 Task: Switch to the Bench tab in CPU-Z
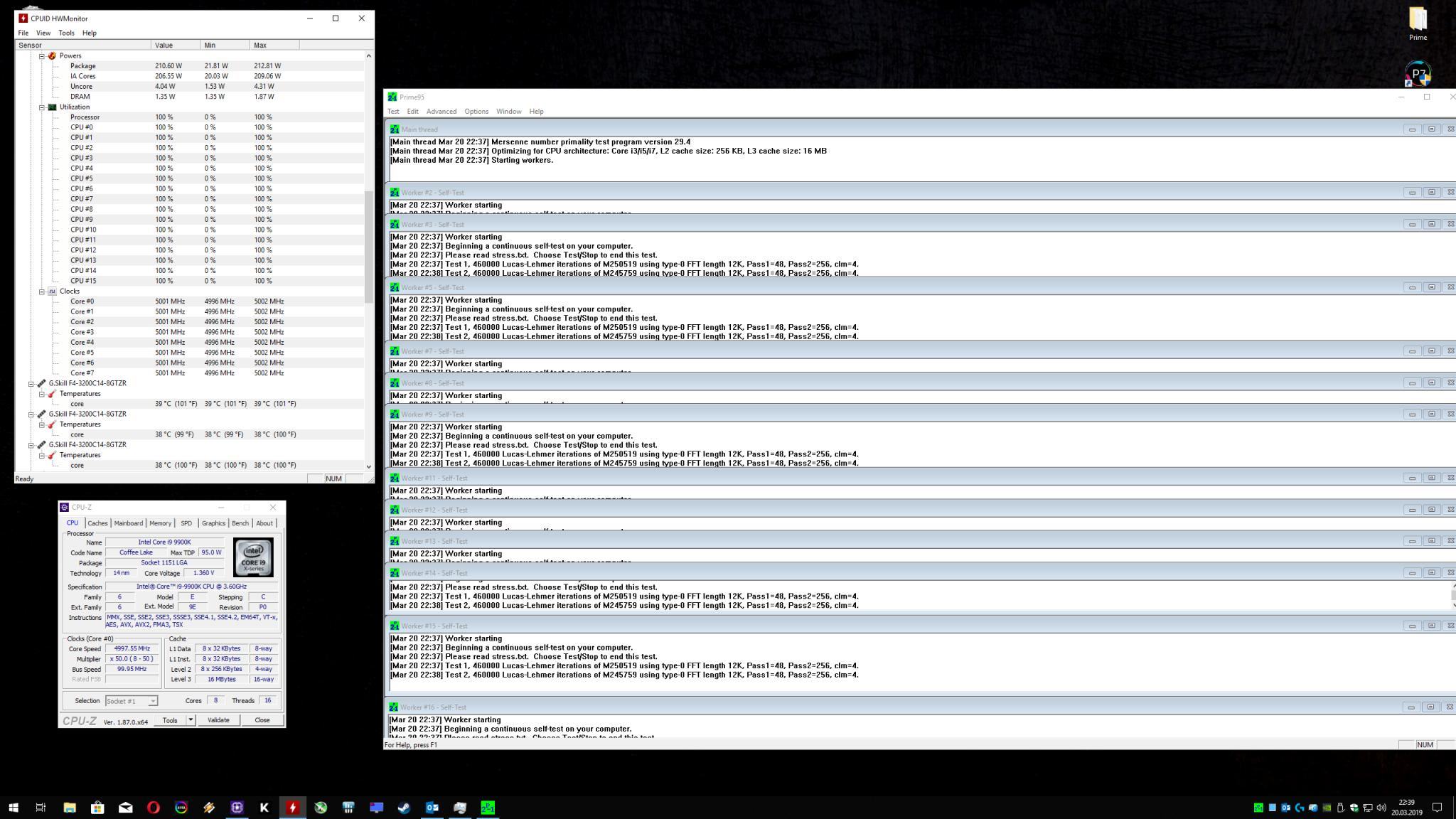coord(240,523)
